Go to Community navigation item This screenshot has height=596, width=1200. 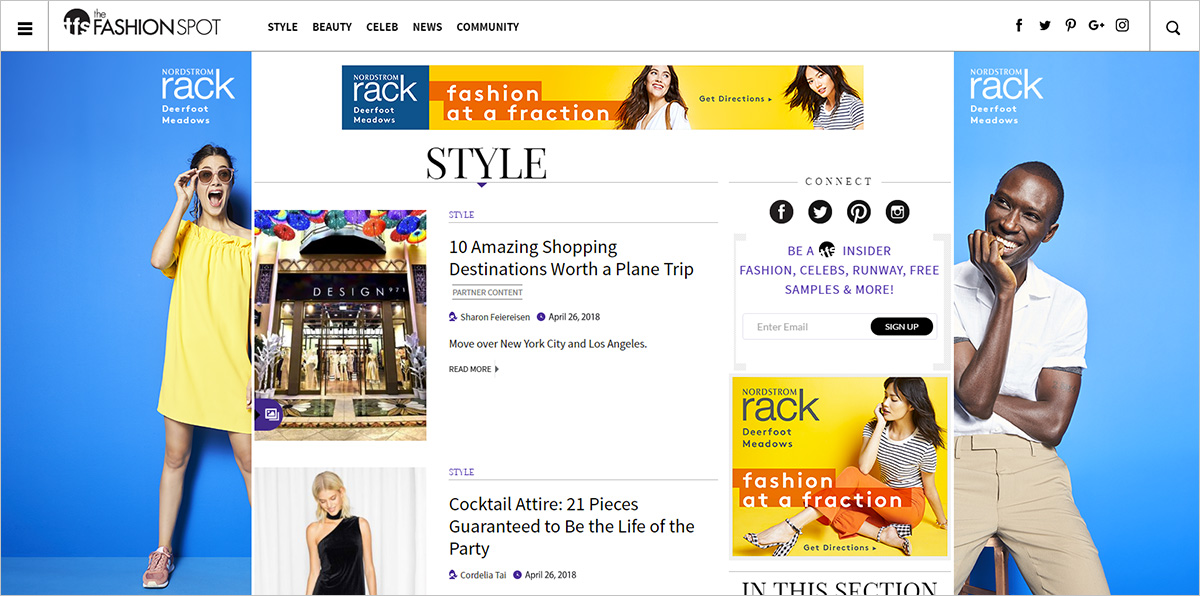tap(487, 27)
